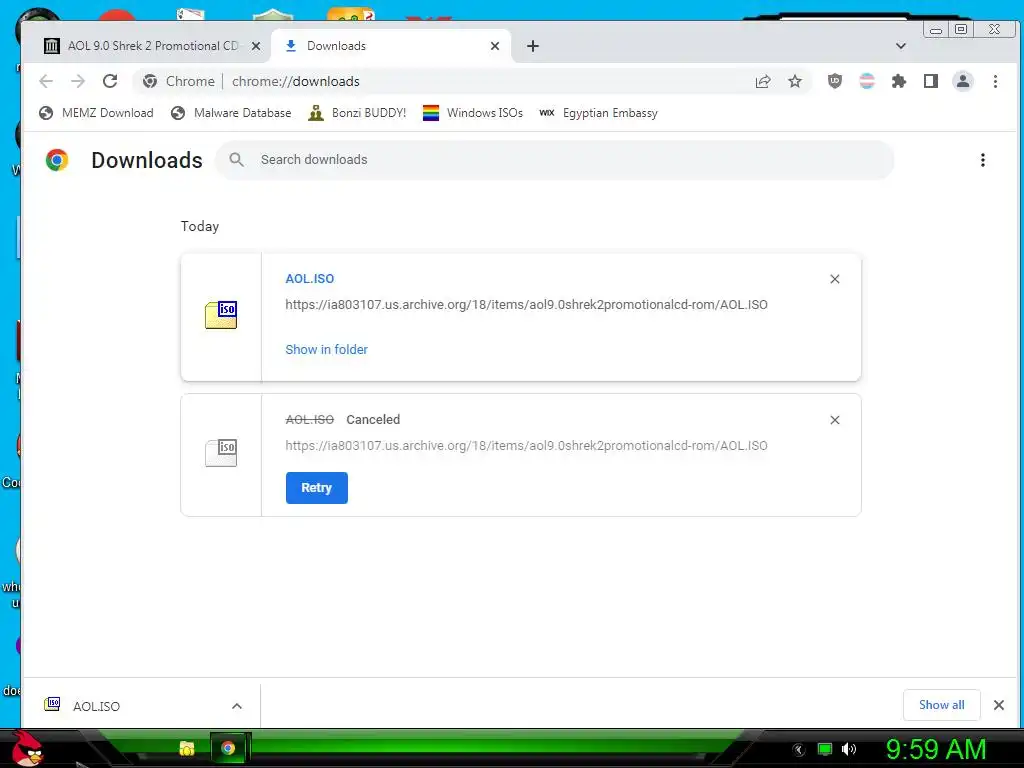
Task: Open Downloads page more actions menu
Action: coord(983,160)
